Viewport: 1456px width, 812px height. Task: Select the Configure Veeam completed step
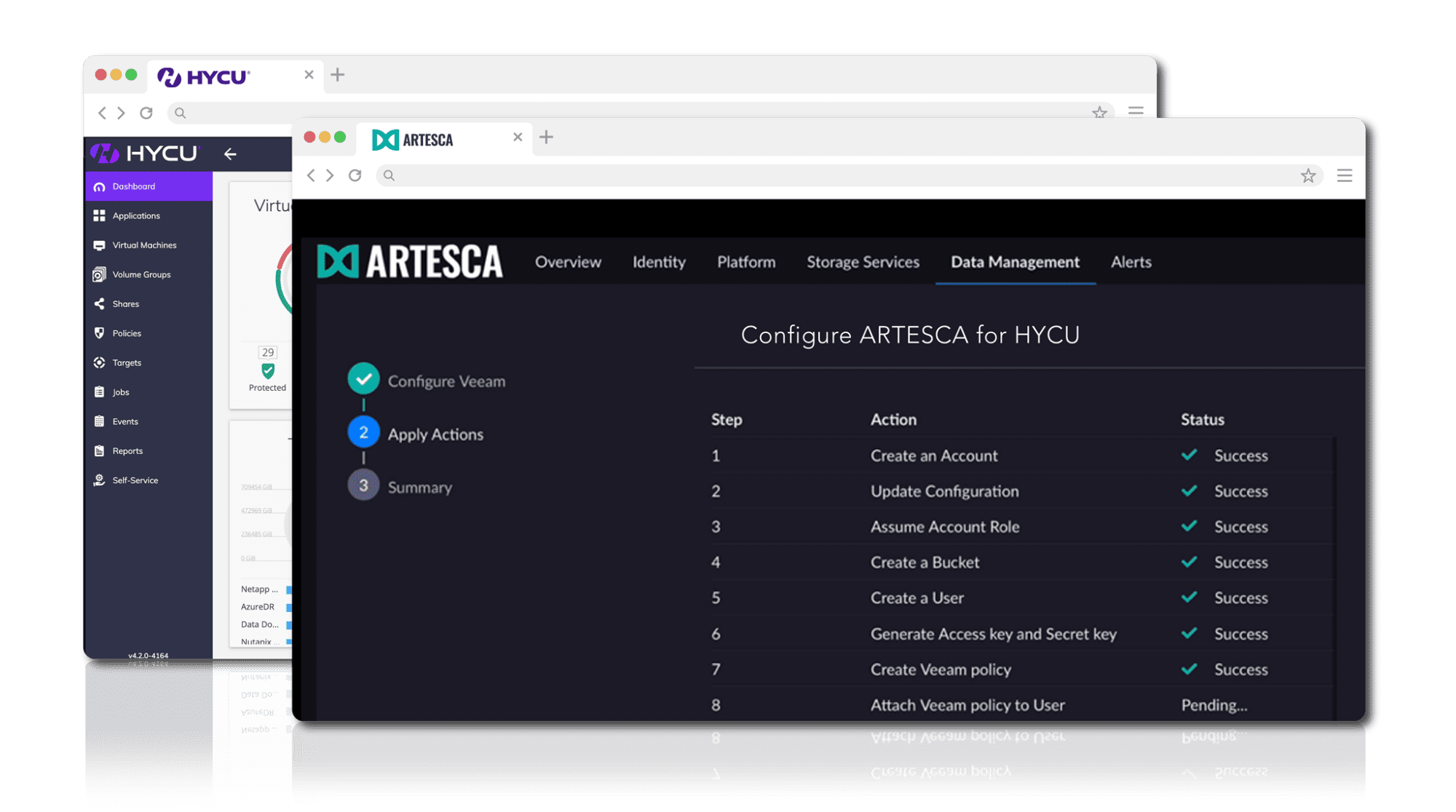[x=427, y=381]
